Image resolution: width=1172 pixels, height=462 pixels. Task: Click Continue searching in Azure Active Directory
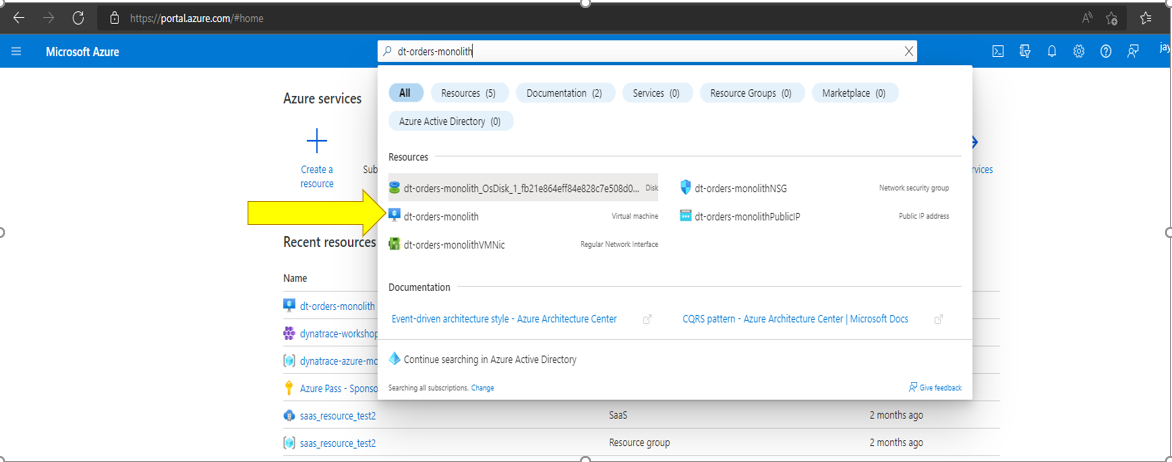[489, 359]
